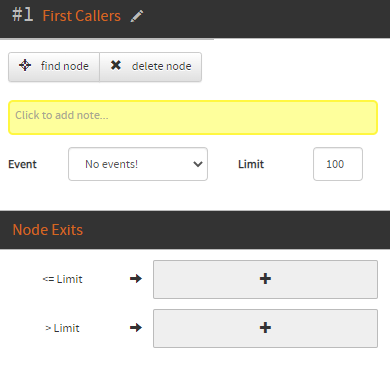Open the Event dropdown showing No events!
The image size is (390, 379).
[138, 164]
